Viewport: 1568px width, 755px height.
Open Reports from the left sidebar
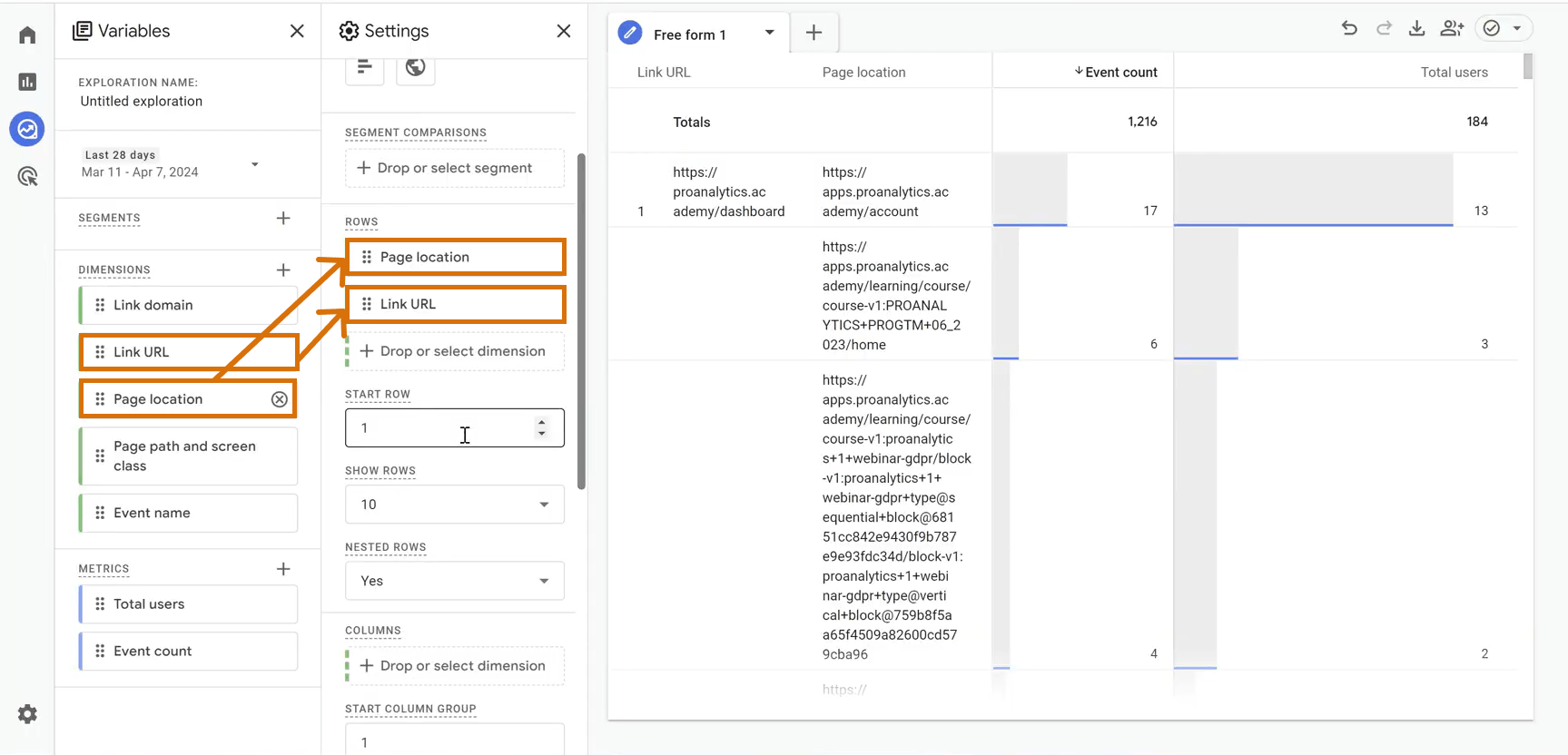point(27,82)
